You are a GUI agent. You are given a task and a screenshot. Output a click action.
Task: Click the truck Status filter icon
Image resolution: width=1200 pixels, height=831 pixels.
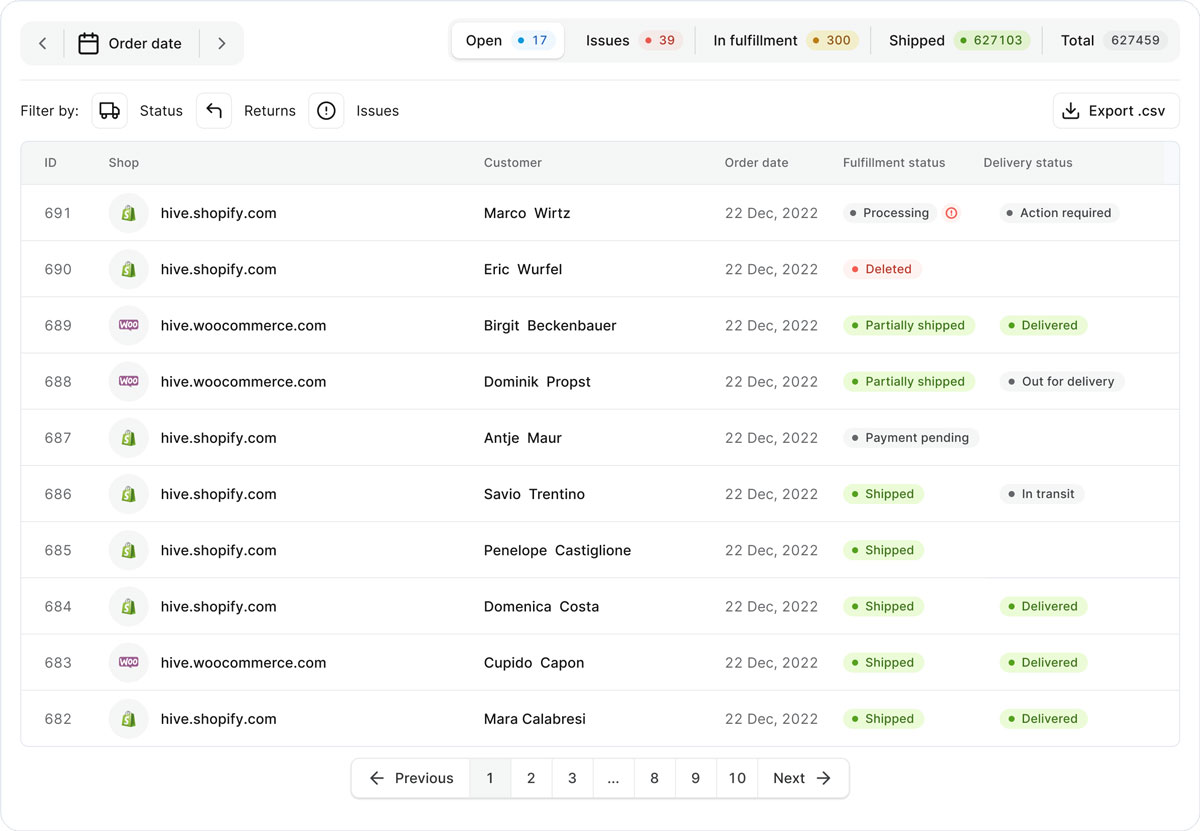click(110, 111)
